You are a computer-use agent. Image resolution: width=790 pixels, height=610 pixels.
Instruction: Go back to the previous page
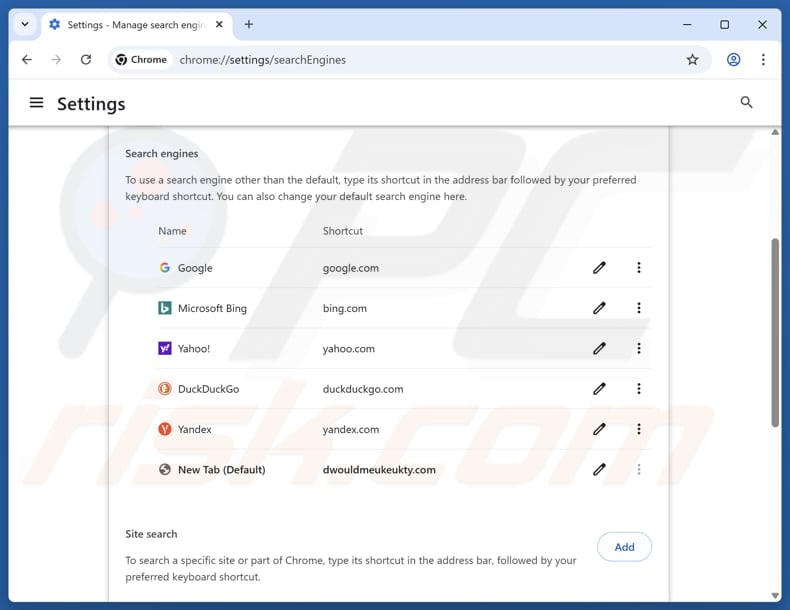tap(27, 59)
